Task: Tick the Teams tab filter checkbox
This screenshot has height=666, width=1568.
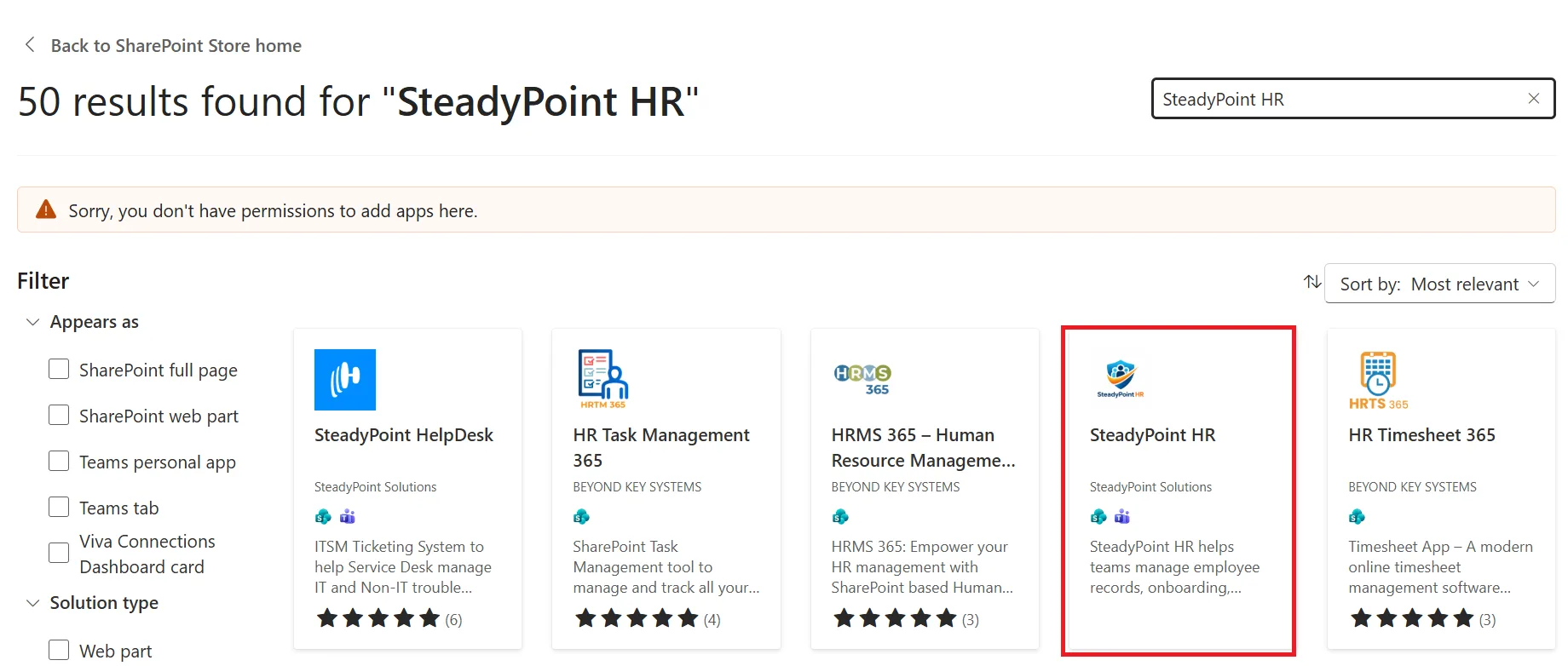Action: pyautogui.click(x=59, y=507)
